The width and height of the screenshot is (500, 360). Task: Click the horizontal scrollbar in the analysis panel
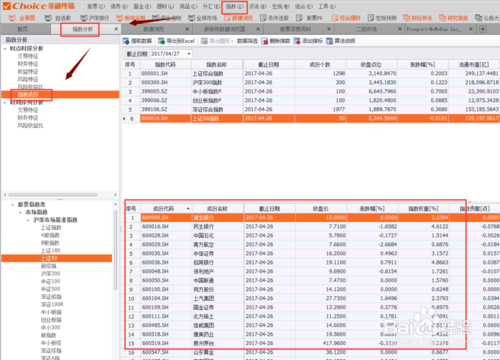click(x=53, y=195)
